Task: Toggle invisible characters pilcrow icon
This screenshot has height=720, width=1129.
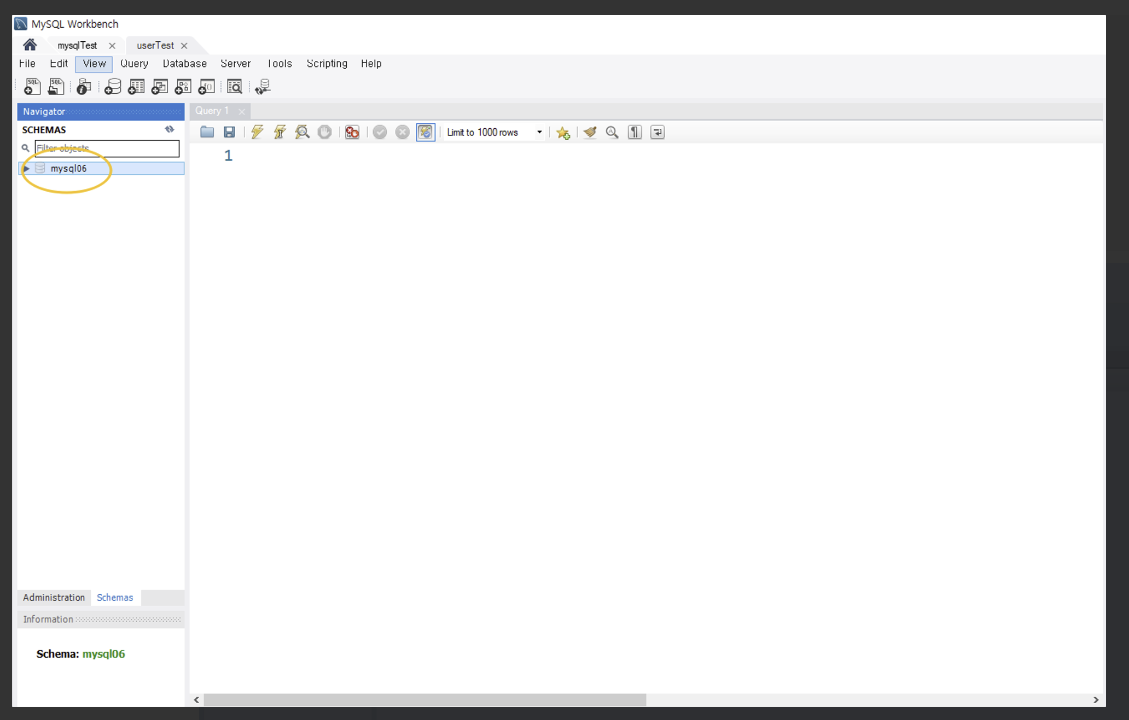Action: coord(634,132)
